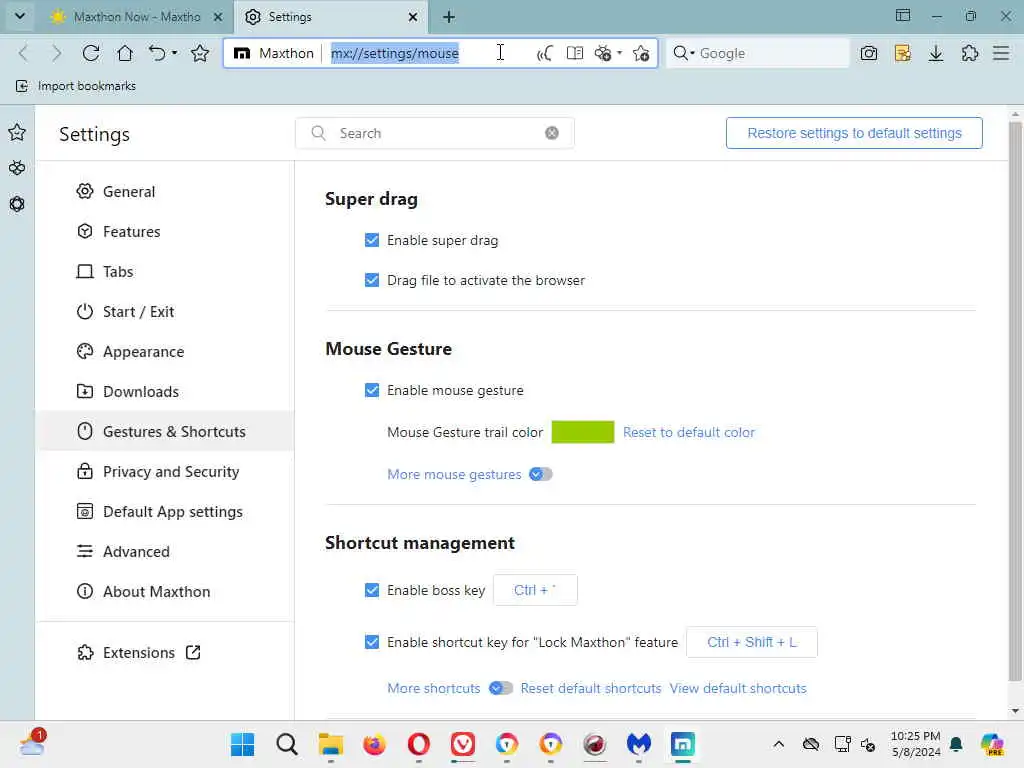The width and height of the screenshot is (1024, 768).
Task: Edit the boss key Ctrl + ` shortcut field
Action: pos(535,590)
